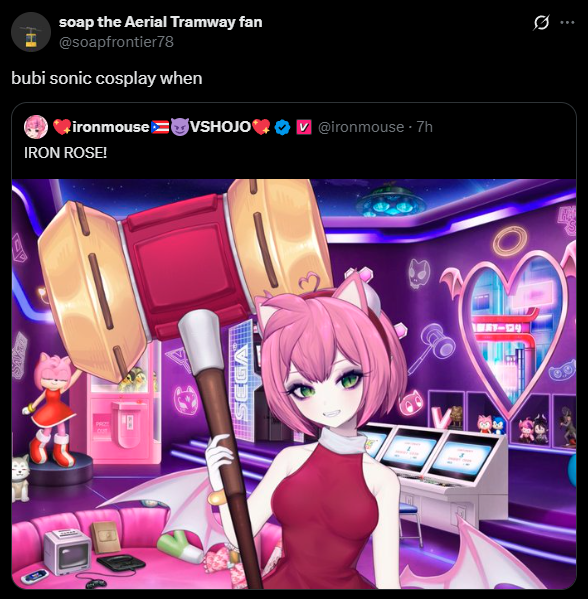Open ironmouse's round profile avatar

pyautogui.click(x=36, y=127)
